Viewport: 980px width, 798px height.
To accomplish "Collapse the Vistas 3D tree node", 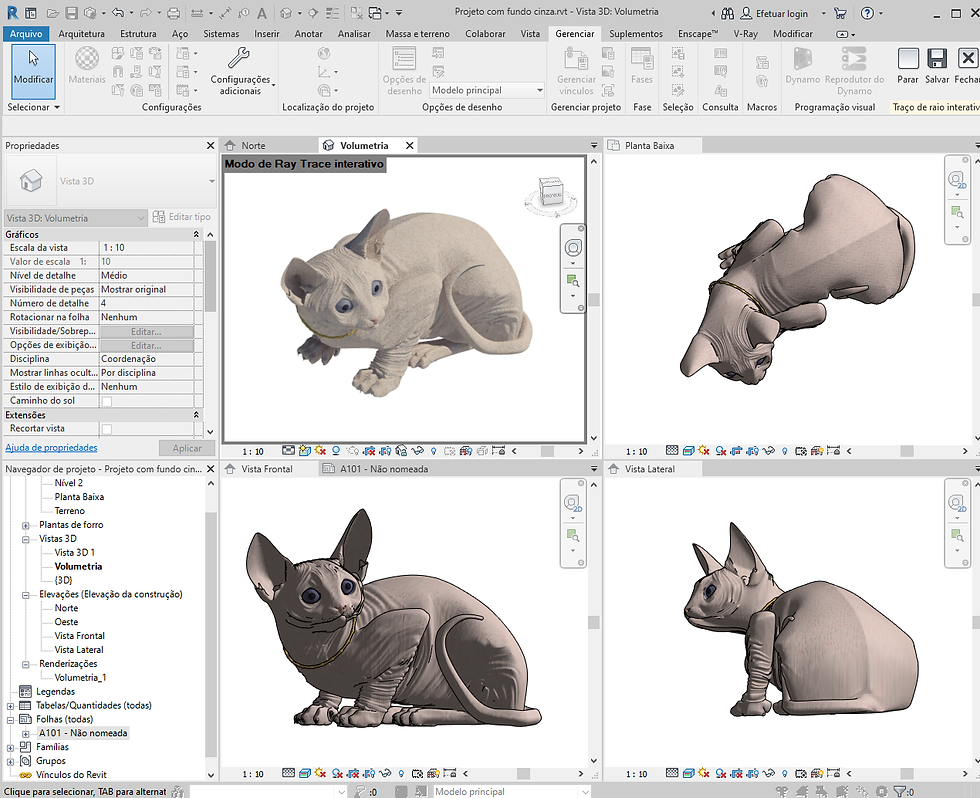I will pos(26,539).
